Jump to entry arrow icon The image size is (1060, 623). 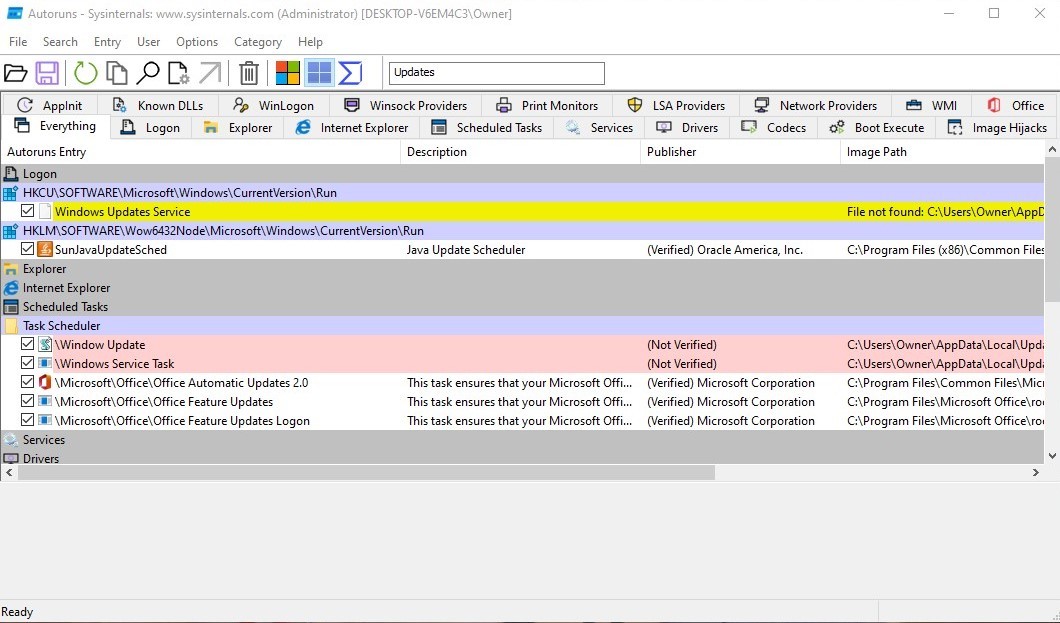[210, 73]
